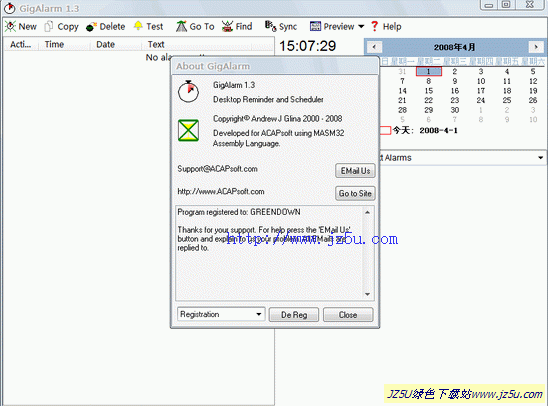This screenshot has width=548, height=406.
Task: Select April 1 in the calendar
Action: click(x=428, y=72)
